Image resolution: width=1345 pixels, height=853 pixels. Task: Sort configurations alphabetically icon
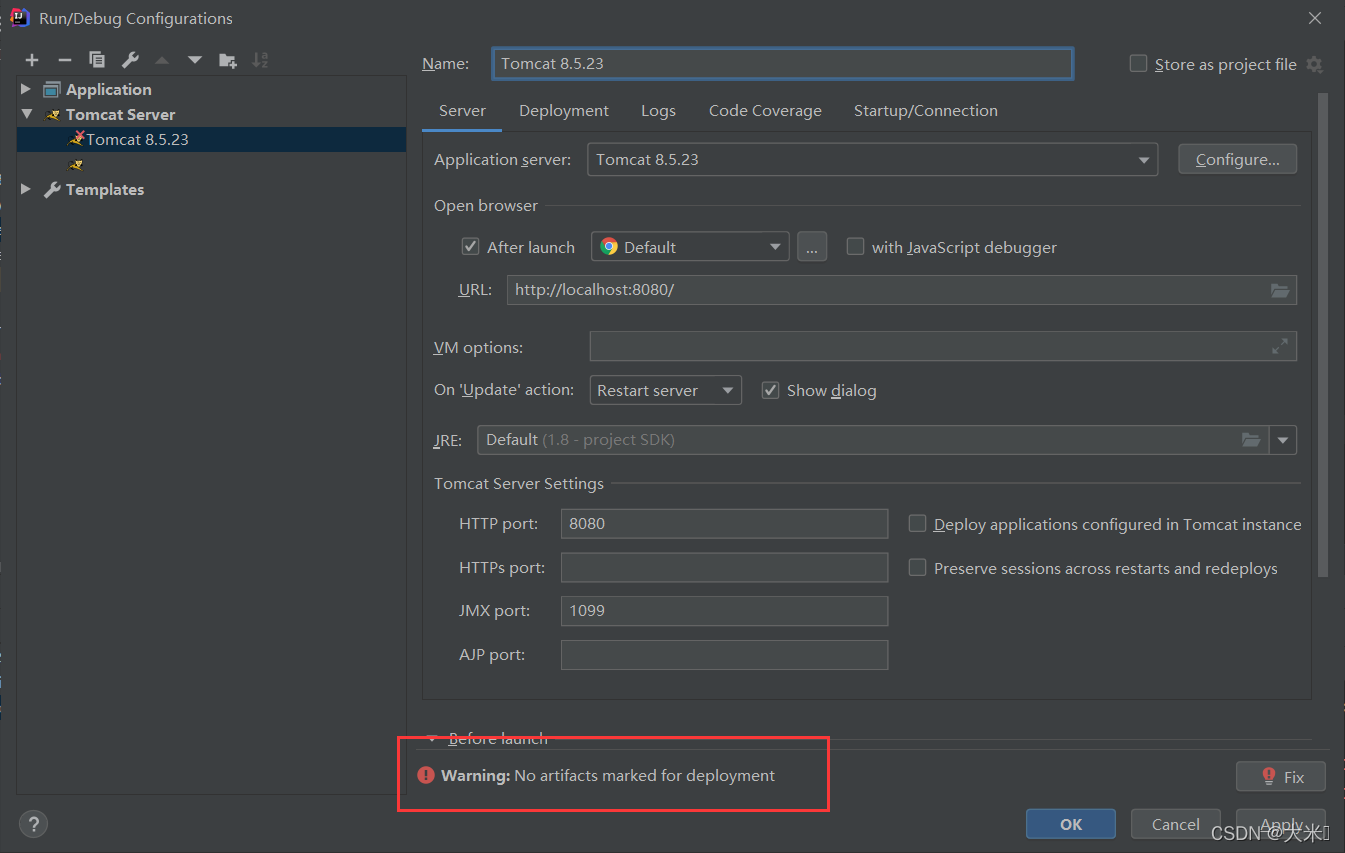tap(260, 60)
